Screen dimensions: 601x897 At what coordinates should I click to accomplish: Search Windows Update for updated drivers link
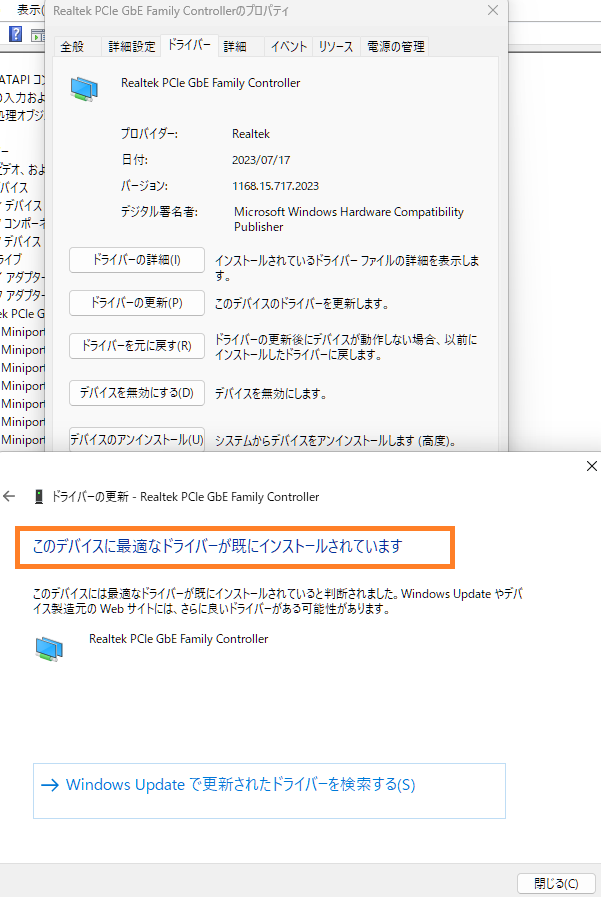pyautogui.click(x=269, y=791)
